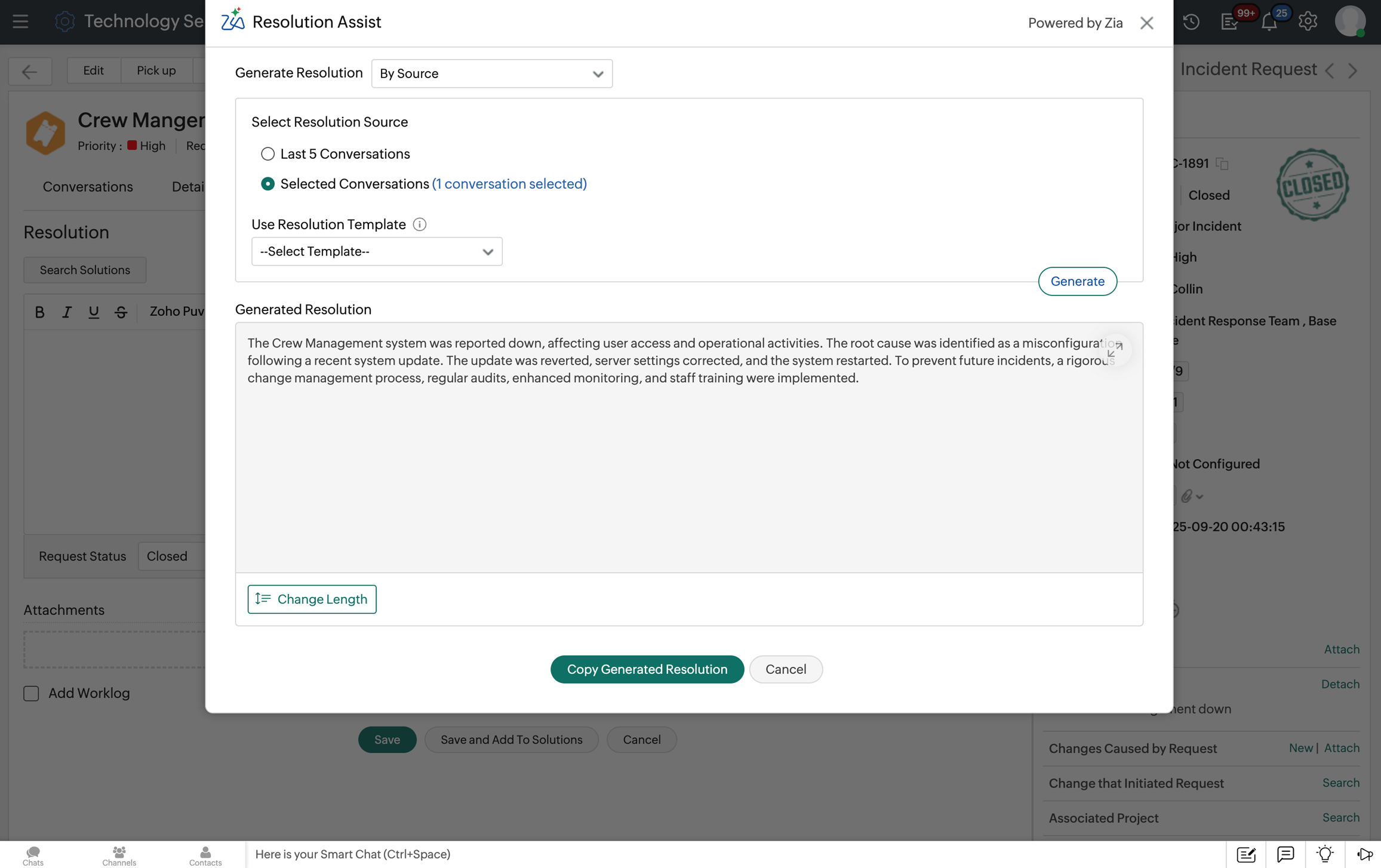Switch to the Conversations tab
The height and width of the screenshot is (868, 1381).
88,187
